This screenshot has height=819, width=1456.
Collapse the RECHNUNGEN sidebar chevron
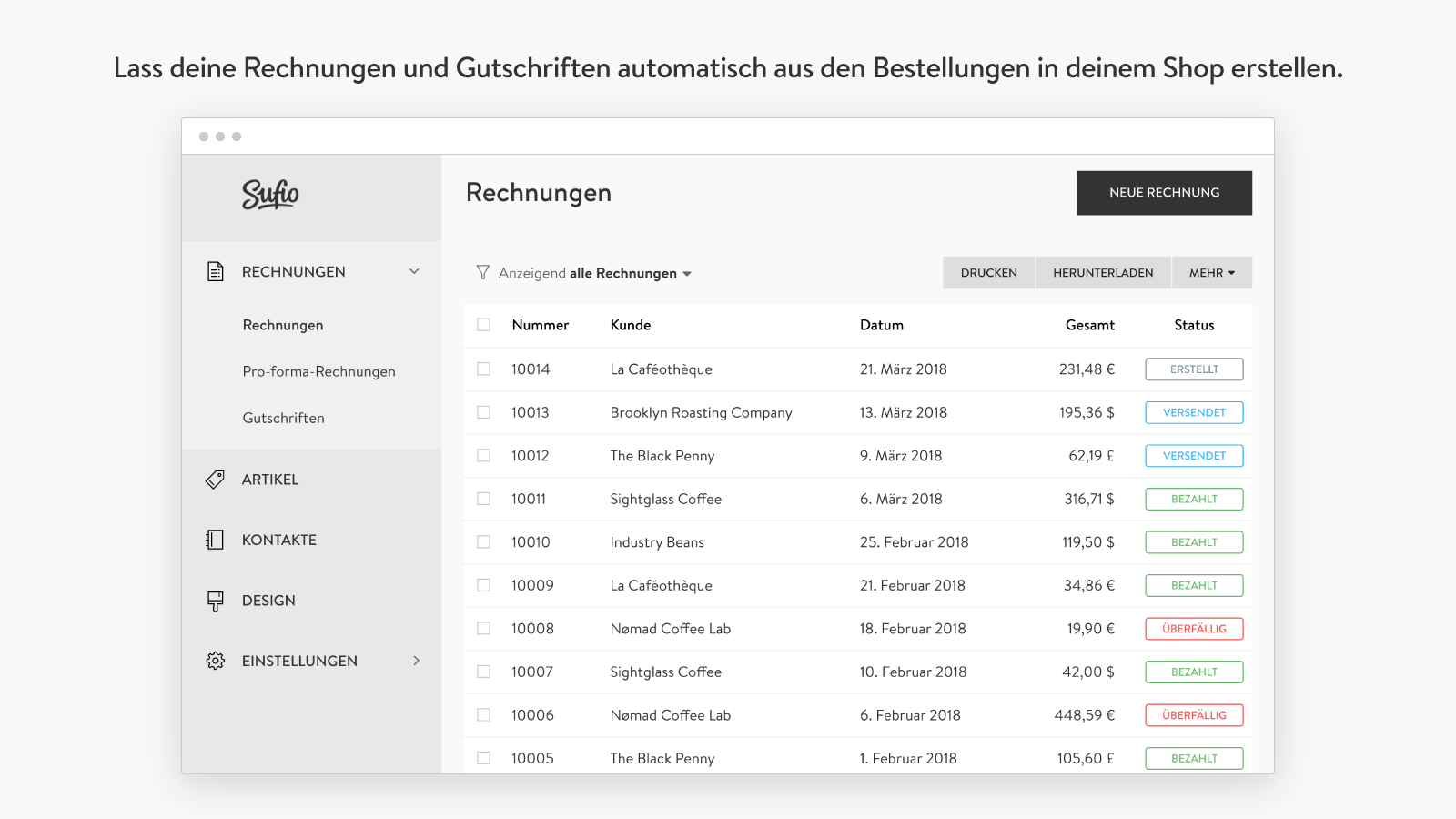(414, 271)
